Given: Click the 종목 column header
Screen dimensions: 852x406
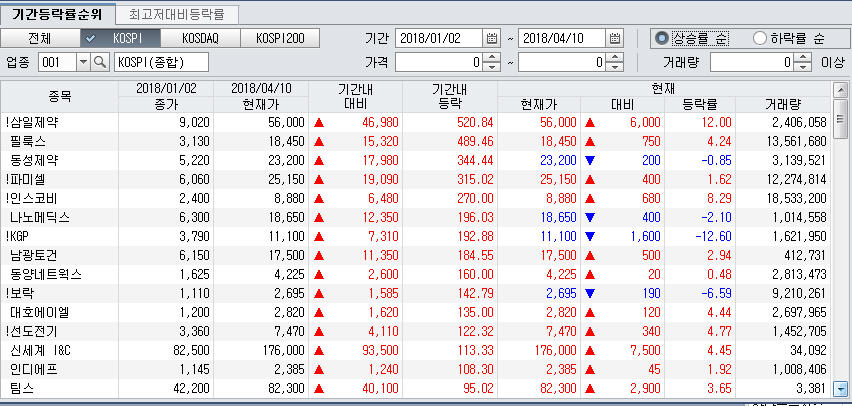Looking at the screenshot, I should click(x=60, y=97).
